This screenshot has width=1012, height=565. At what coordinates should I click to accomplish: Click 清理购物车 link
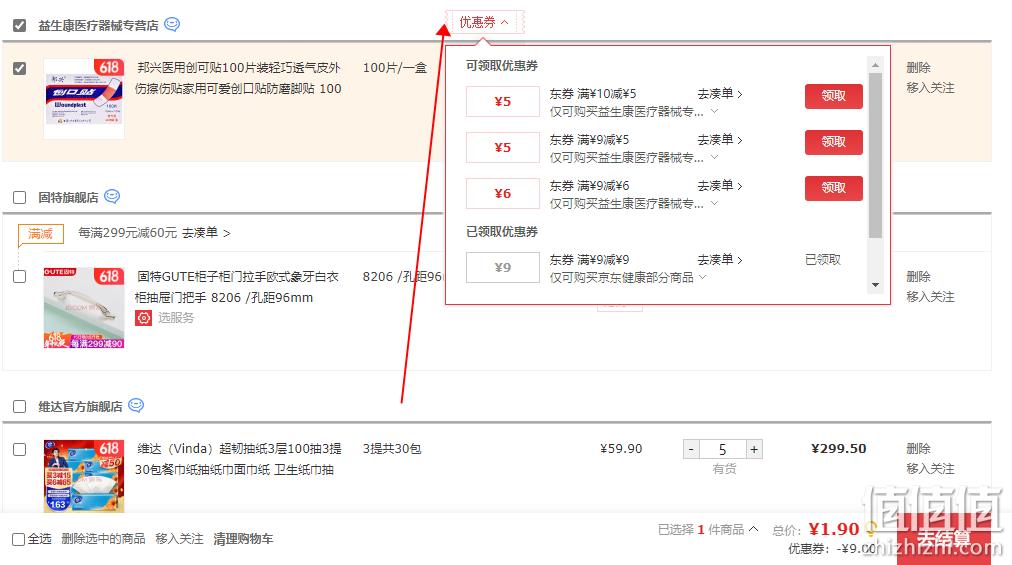pos(243,539)
